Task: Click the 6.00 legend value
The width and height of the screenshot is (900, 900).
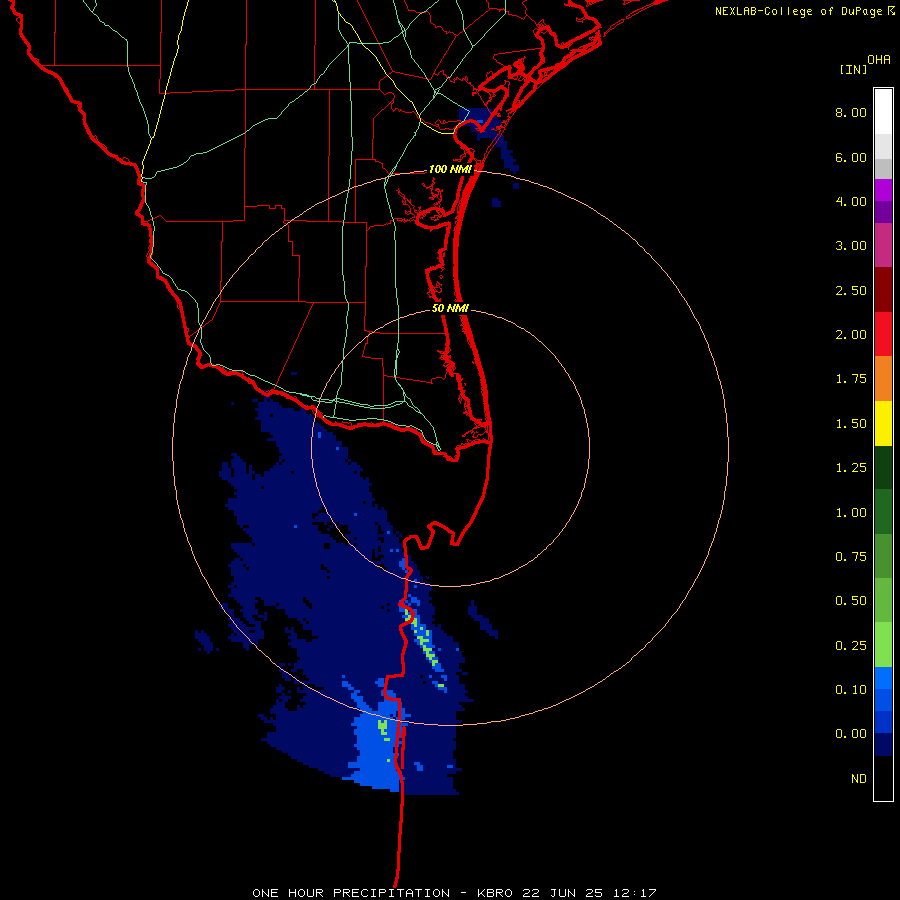Action: click(x=851, y=157)
